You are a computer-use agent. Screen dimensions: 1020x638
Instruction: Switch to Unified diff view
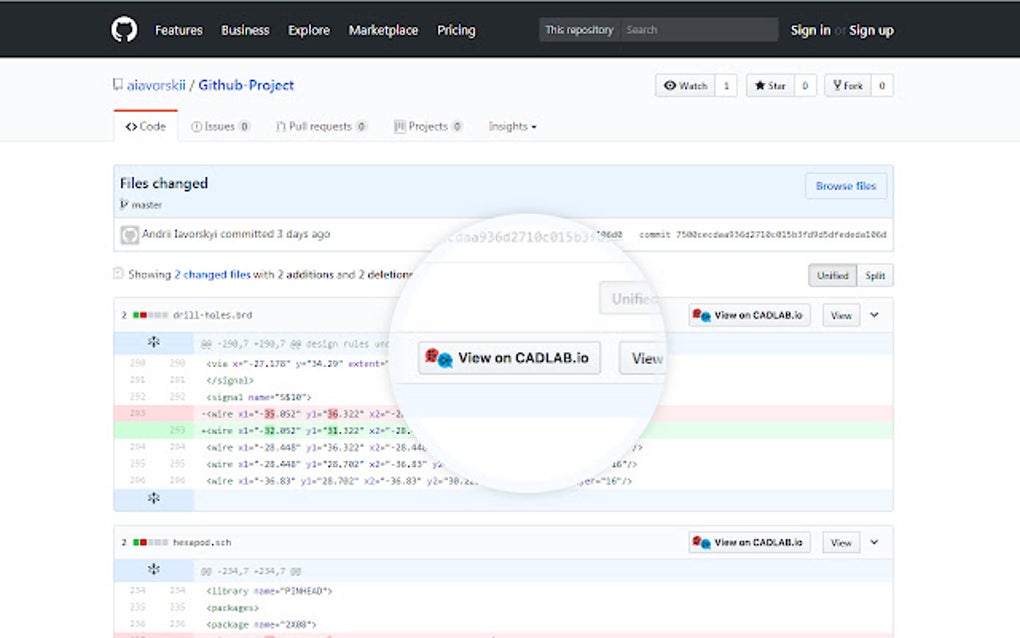pos(831,275)
